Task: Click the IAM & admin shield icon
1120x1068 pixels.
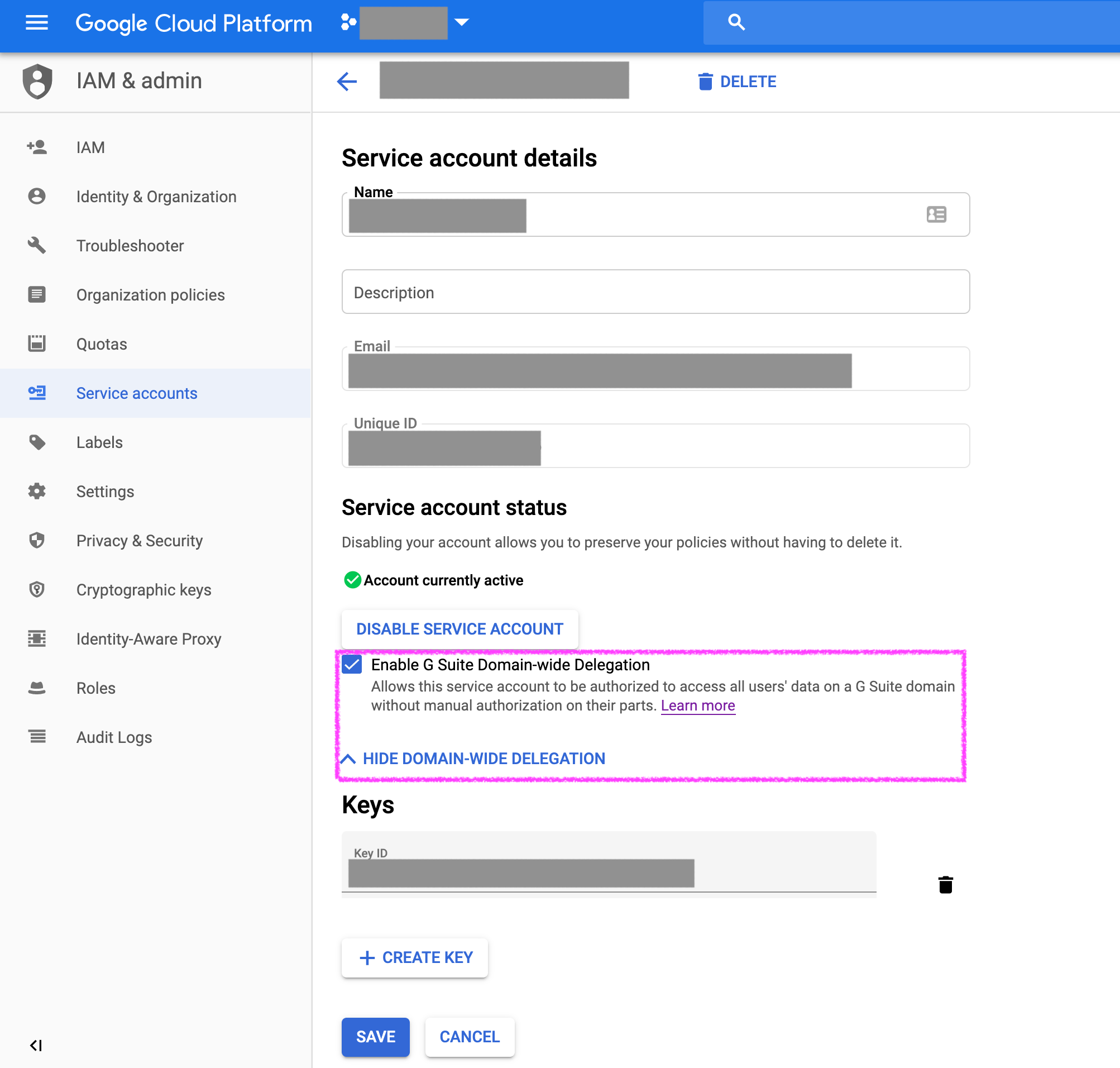Action: pos(37,81)
